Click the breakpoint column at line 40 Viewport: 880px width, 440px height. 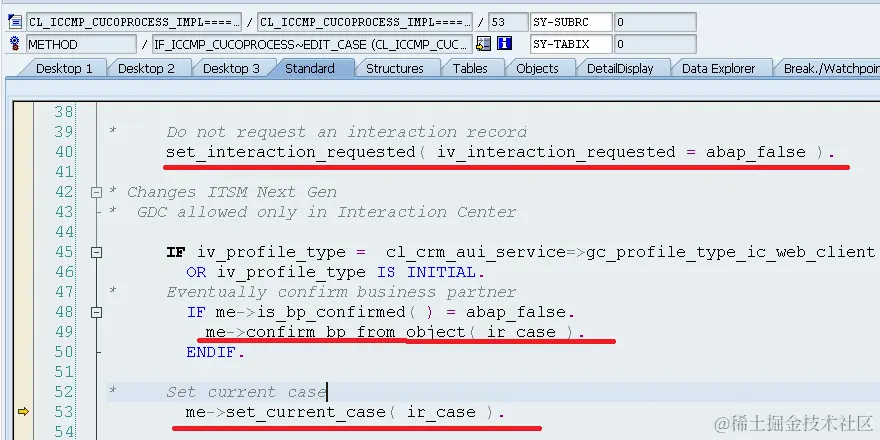(23, 152)
